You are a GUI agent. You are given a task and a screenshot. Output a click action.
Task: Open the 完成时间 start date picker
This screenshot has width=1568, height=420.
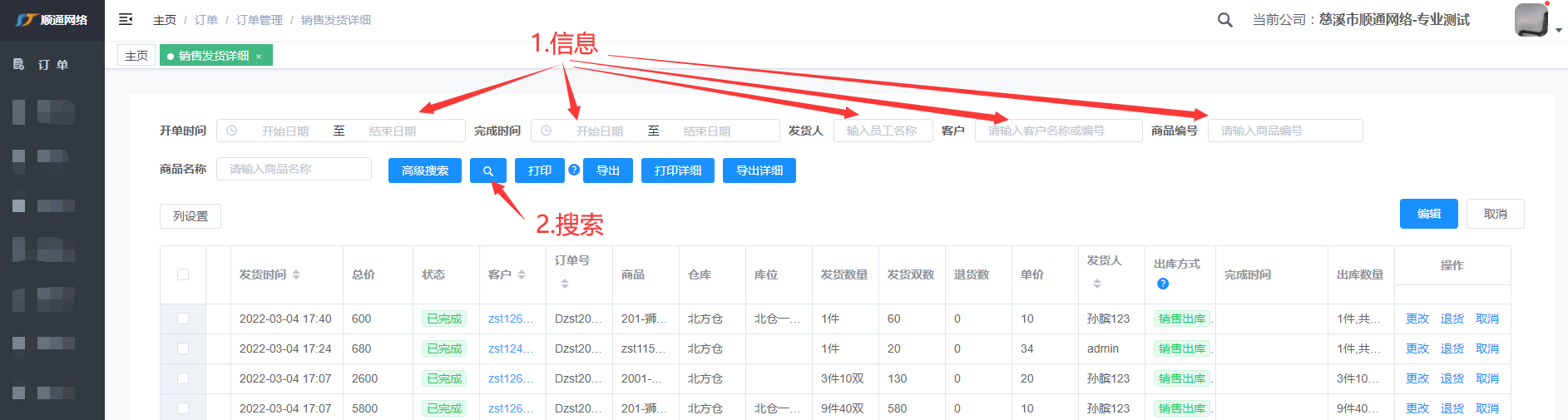point(599,131)
